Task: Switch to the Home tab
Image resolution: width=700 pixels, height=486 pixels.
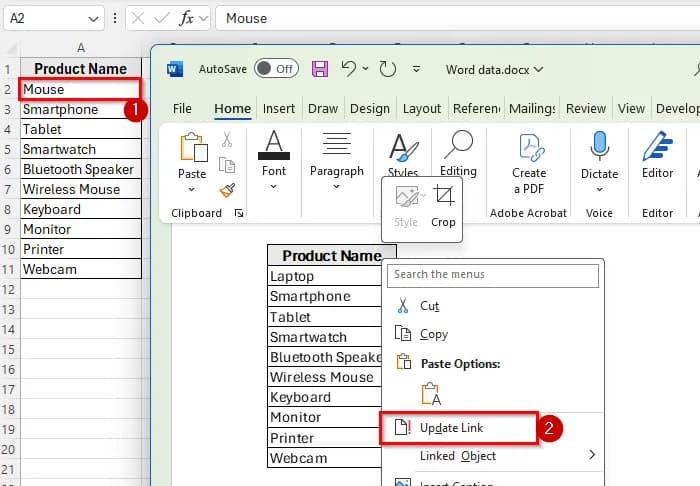Action: click(x=233, y=108)
